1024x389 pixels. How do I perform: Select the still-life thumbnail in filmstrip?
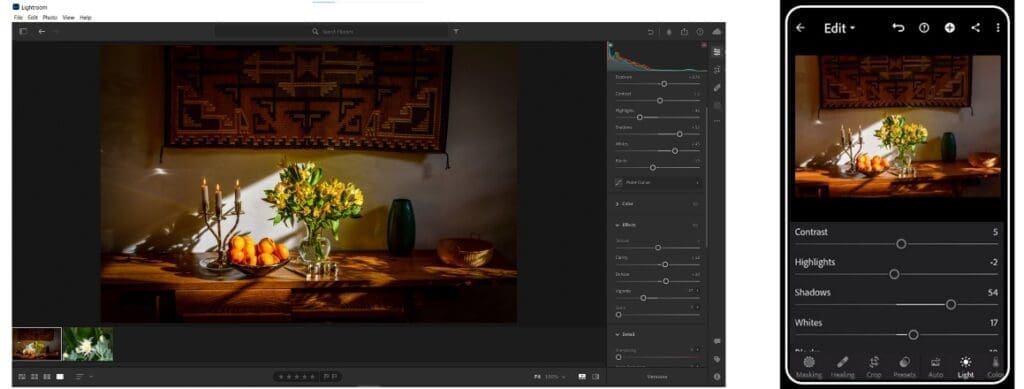(x=37, y=344)
